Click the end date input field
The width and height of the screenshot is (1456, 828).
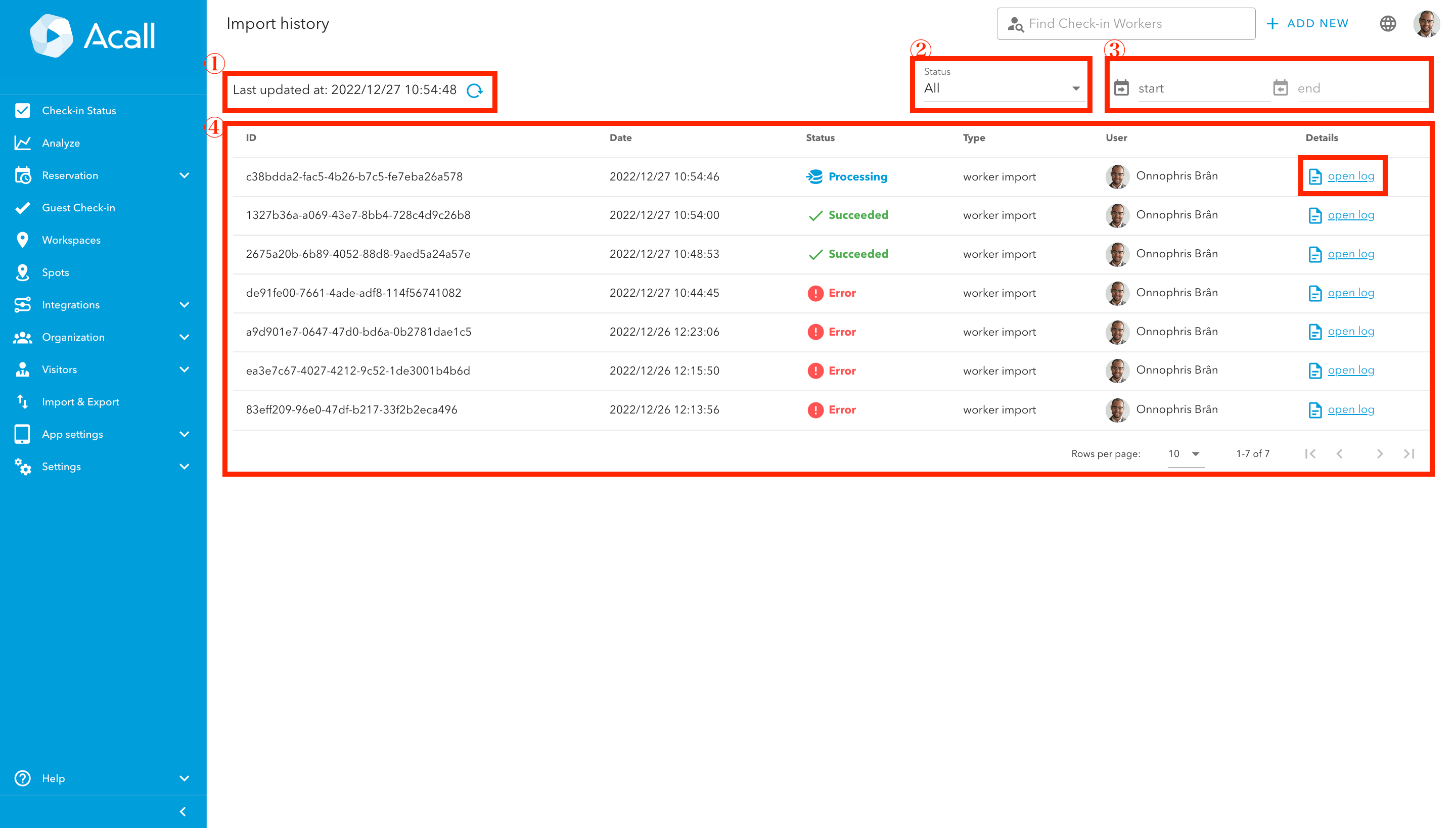click(1362, 89)
